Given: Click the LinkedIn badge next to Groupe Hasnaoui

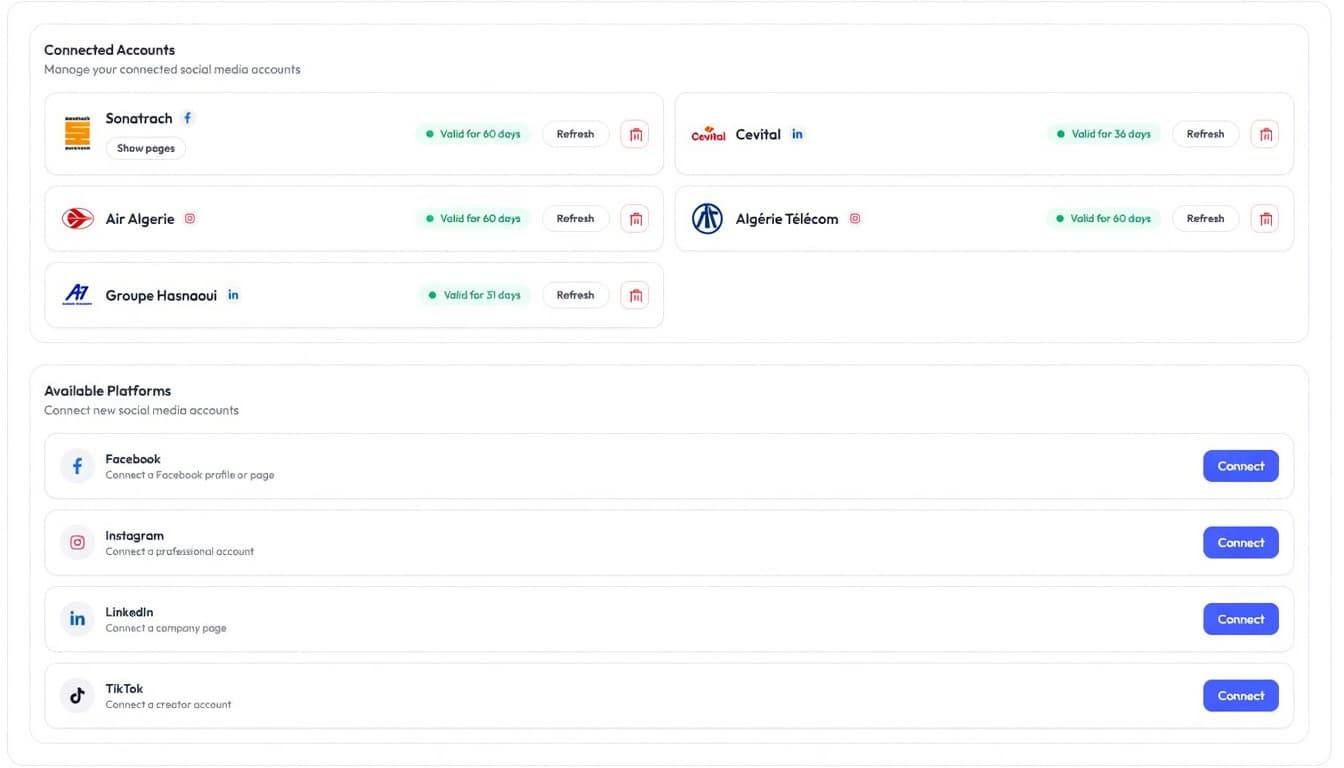Looking at the screenshot, I should coord(233,295).
